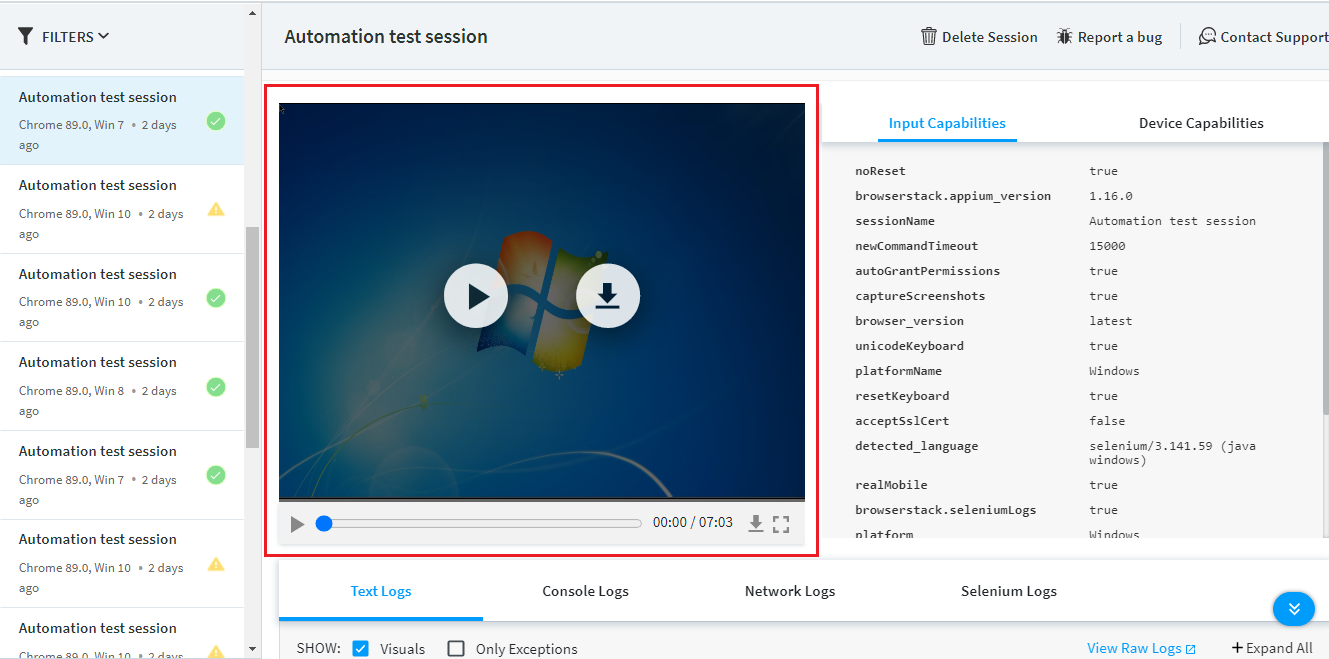Click the small download icon in the video control bar

pos(756,523)
